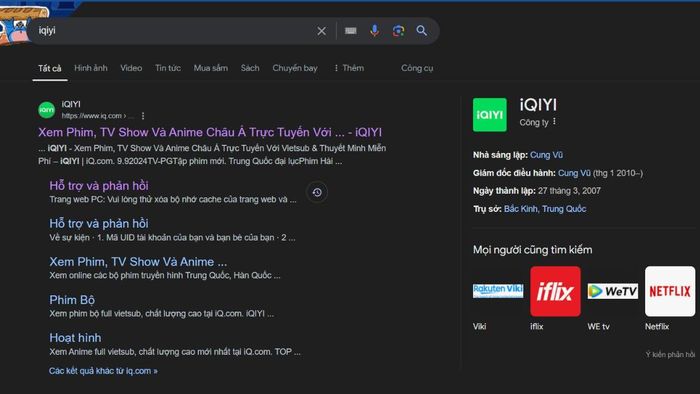Show Các kết quả khác từ iq.com
Screen dimensions: 700x394
[103, 371]
